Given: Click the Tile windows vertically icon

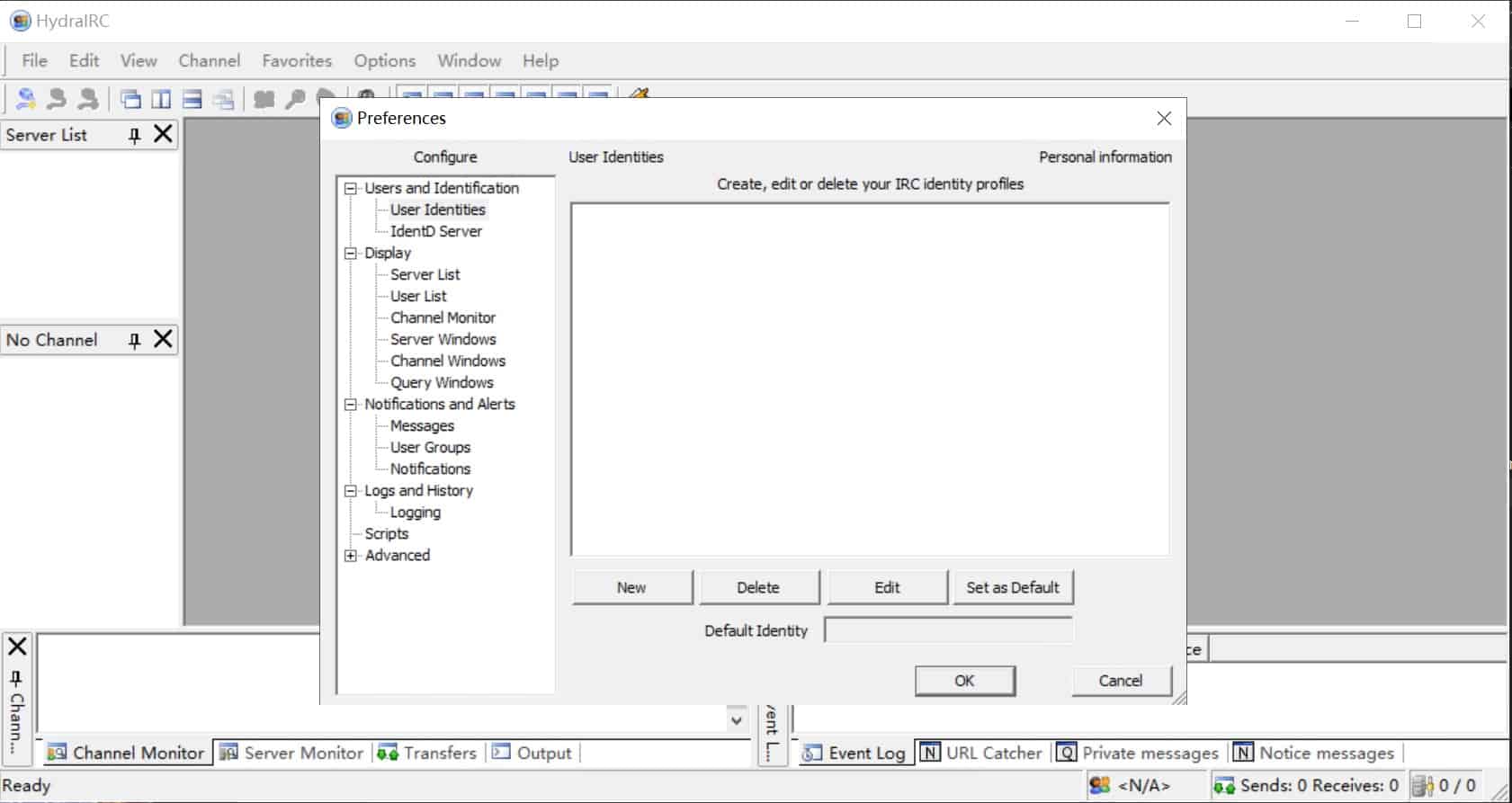Looking at the screenshot, I should 162,99.
